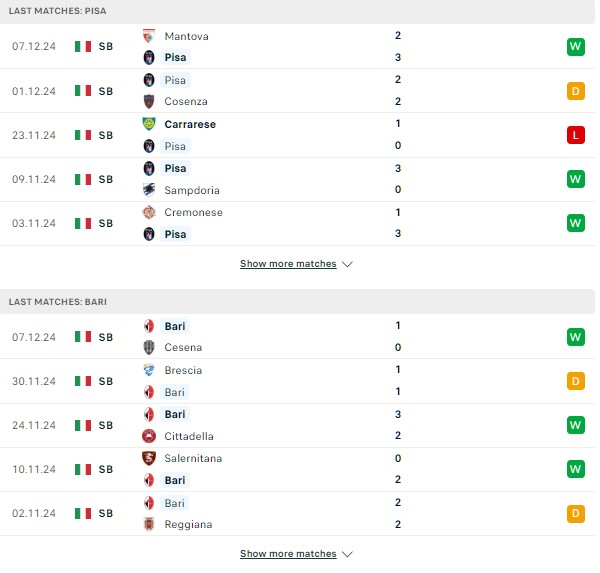Click the green W badge for Mantova vs Pisa

576,47
